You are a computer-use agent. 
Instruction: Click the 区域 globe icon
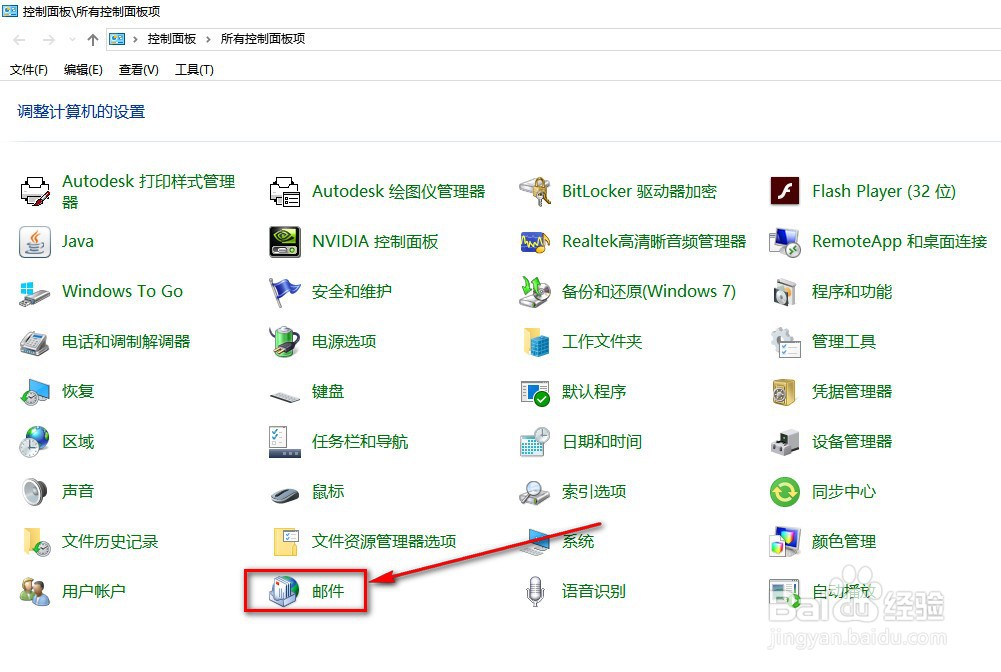click(35, 442)
